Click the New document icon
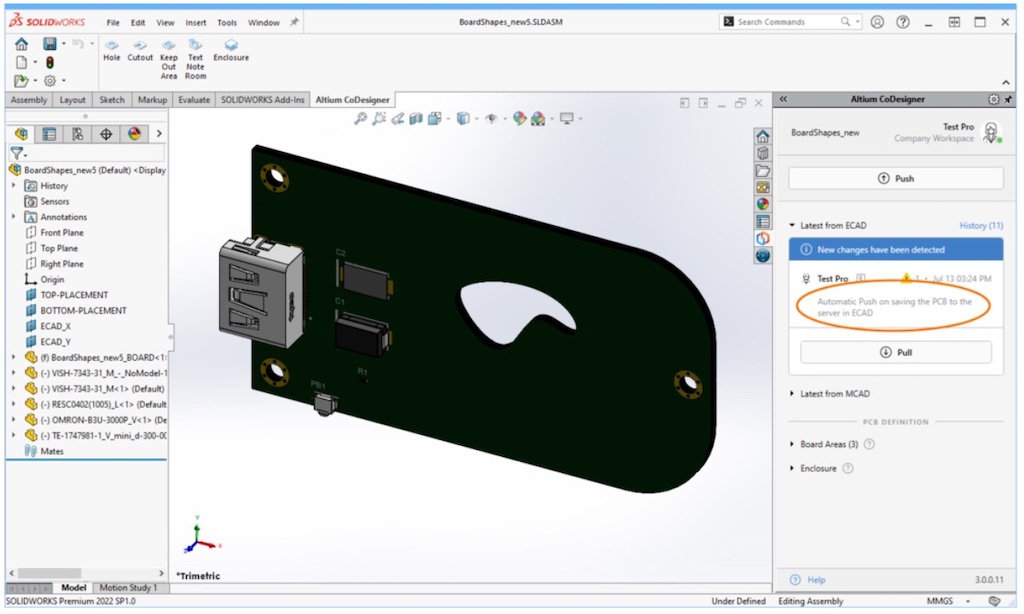The height and width of the screenshot is (614, 1024). tap(22, 62)
